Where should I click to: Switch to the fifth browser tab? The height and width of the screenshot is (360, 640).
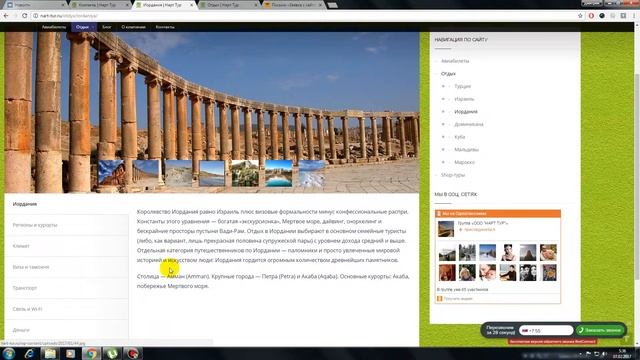[x=293, y=5]
